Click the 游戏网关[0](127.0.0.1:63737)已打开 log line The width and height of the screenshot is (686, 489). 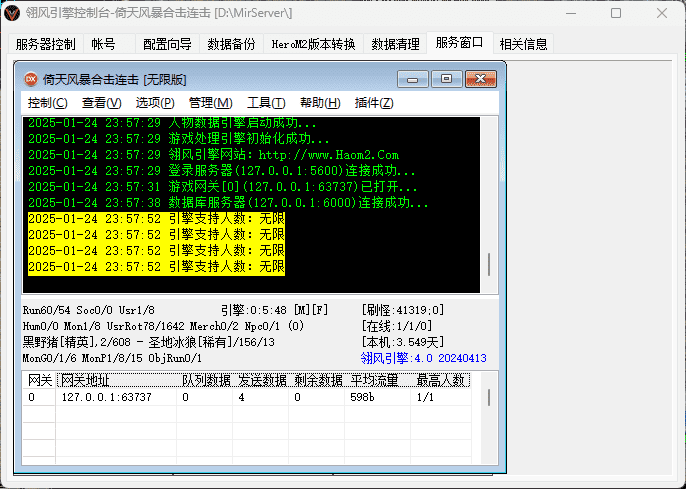(223, 187)
